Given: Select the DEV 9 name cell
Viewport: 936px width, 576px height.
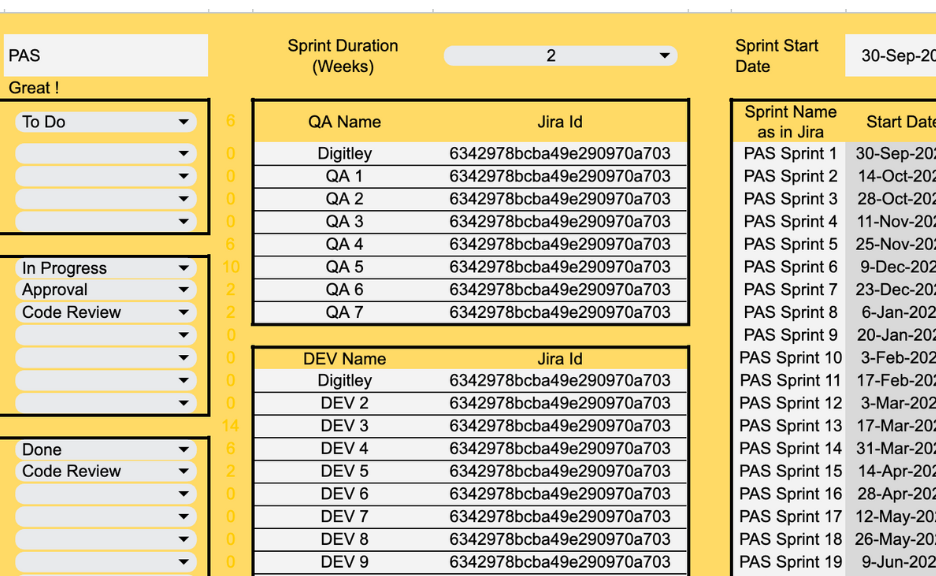Looking at the screenshot, I should pyautogui.click(x=344, y=562).
